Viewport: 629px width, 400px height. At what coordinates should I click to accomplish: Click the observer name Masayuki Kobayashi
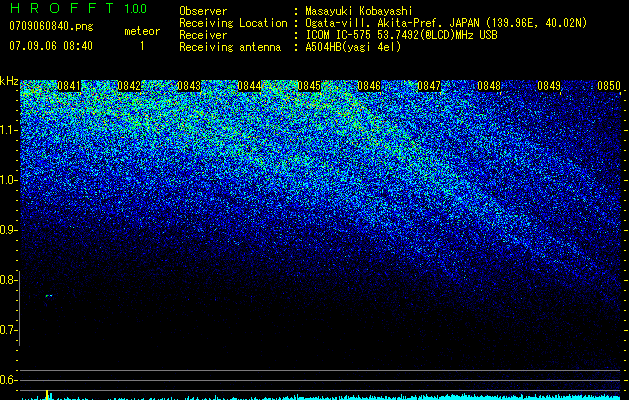pos(359,11)
